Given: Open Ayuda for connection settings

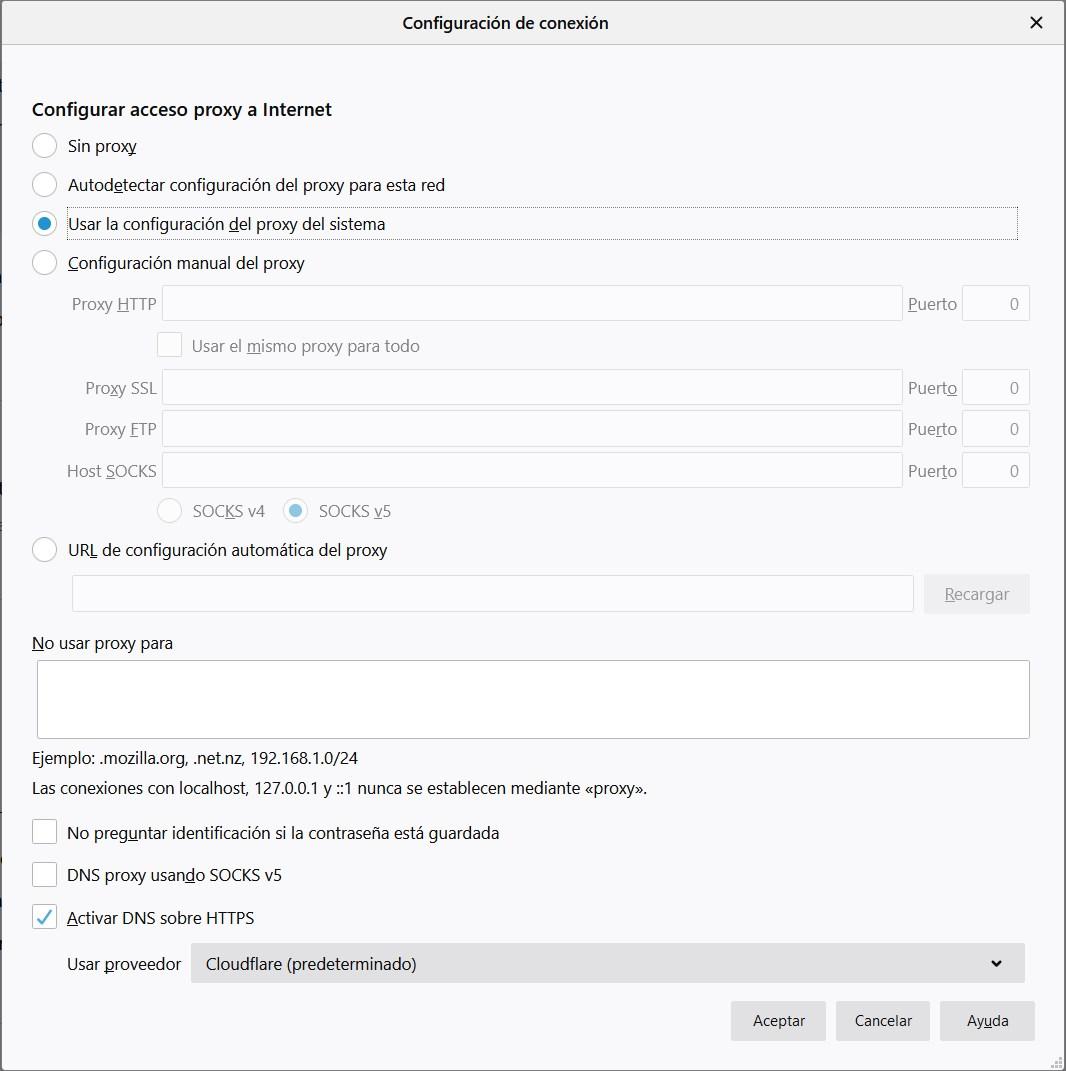Looking at the screenshot, I should click(x=987, y=1021).
